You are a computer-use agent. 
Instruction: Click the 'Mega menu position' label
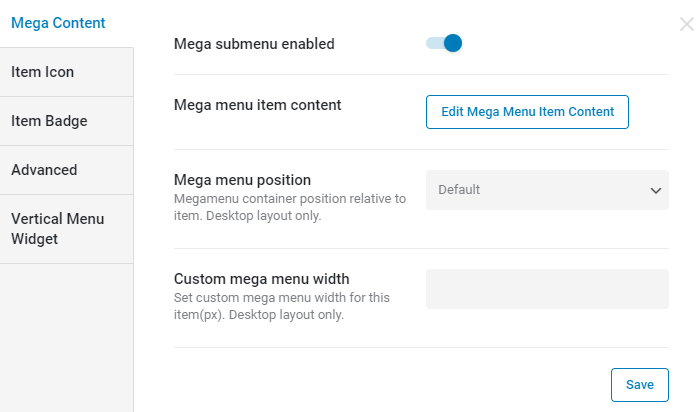242,180
